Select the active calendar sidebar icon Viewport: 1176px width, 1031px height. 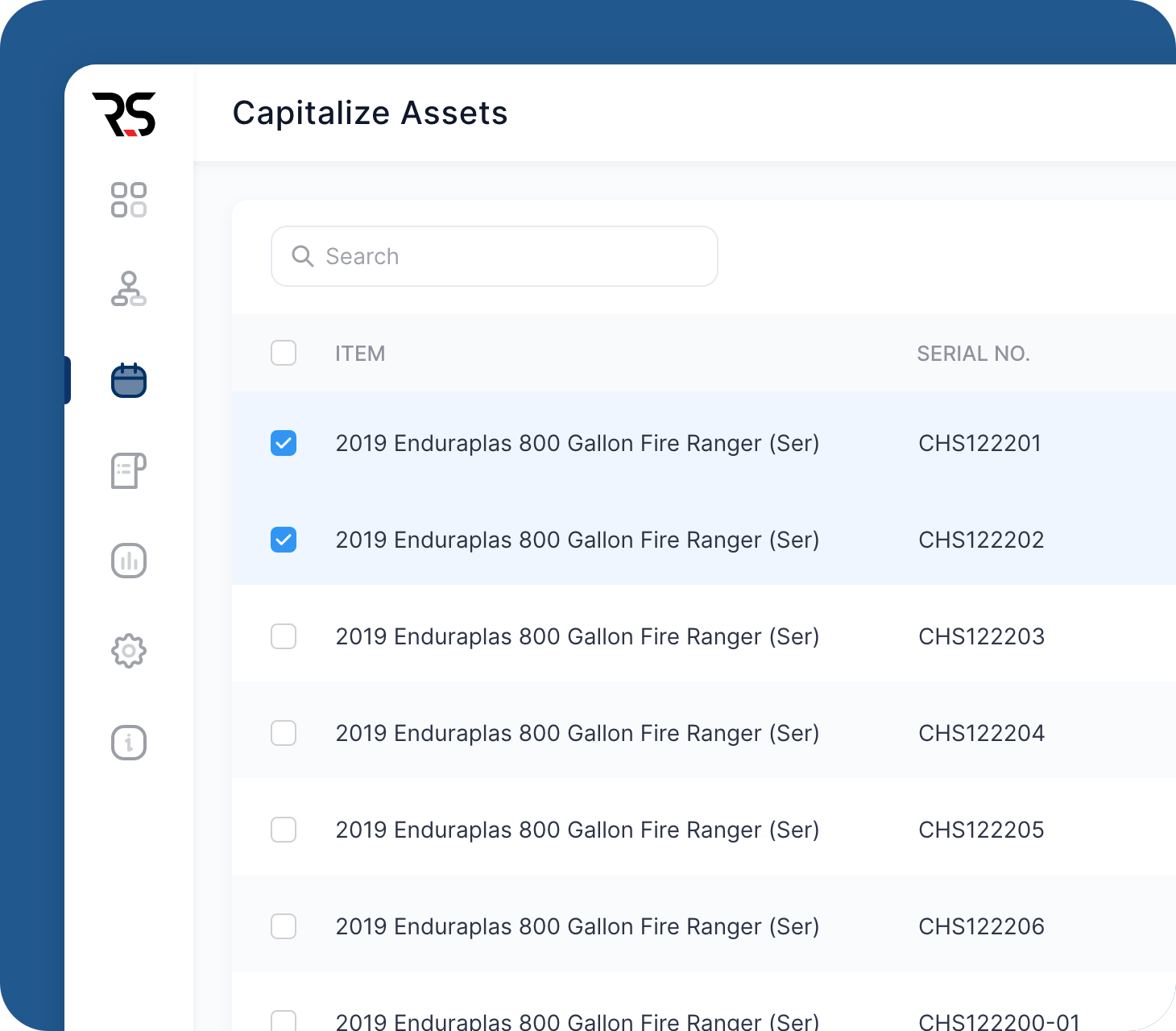(129, 380)
